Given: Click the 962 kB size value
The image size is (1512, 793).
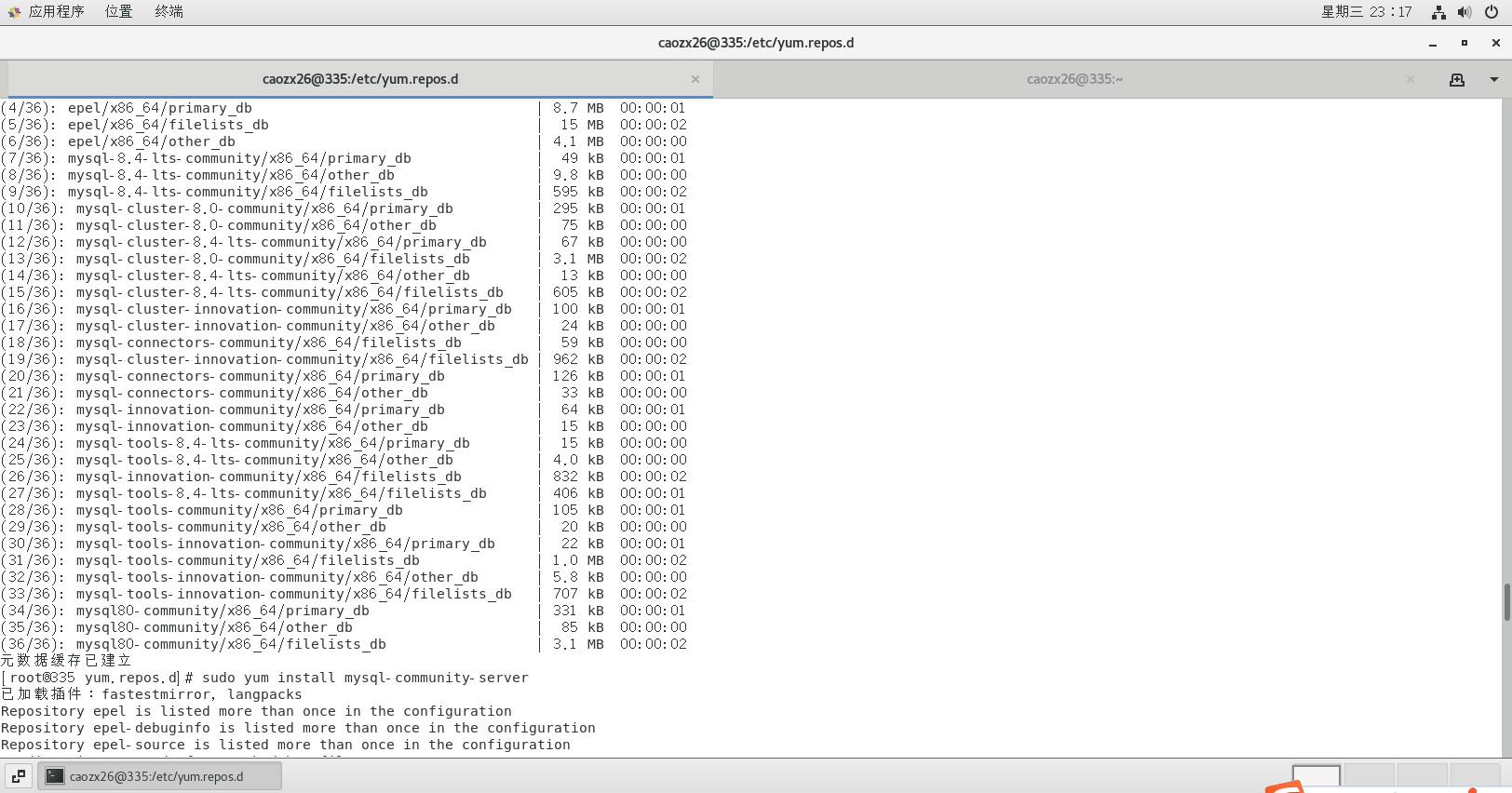Looking at the screenshot, I should 578,359.
